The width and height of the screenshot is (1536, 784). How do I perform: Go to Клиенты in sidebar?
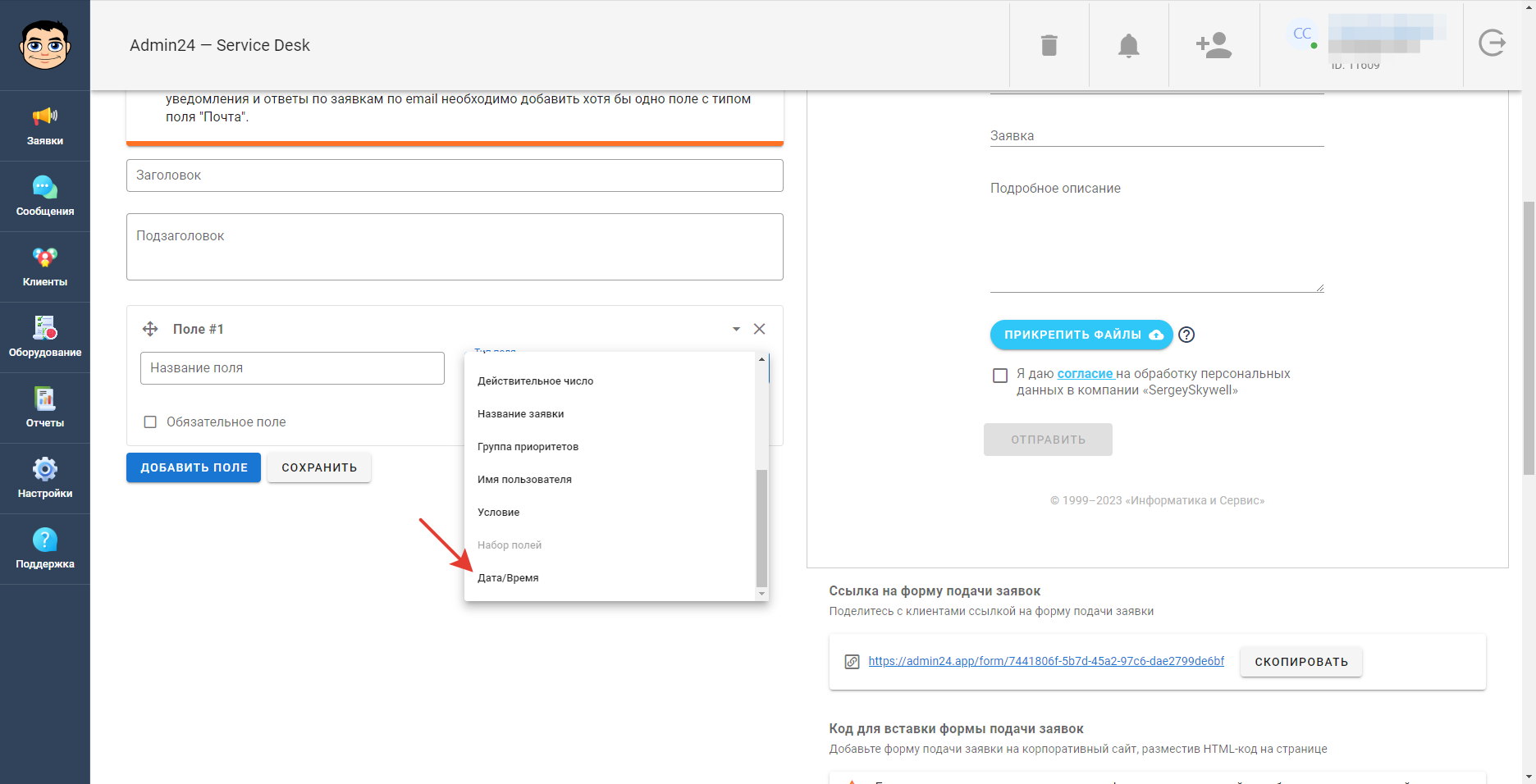(x=45, y=267)
